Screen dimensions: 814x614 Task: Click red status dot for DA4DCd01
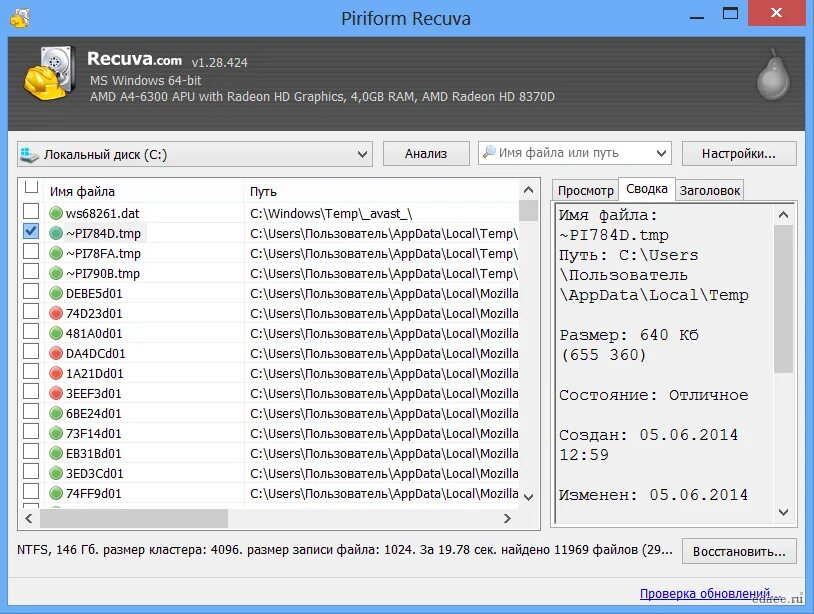click(x=56, y=353)
